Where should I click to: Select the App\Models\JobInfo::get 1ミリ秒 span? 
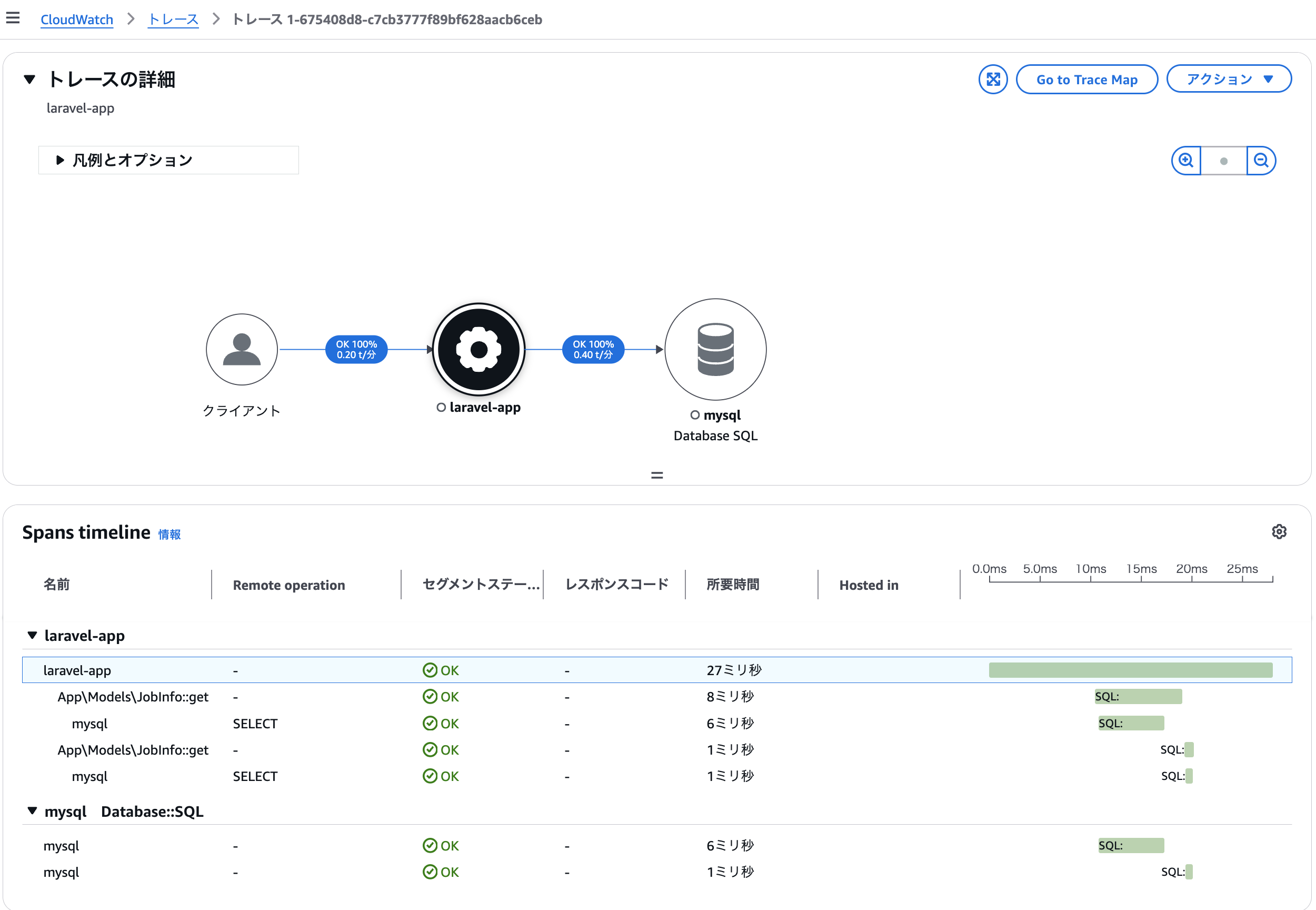(x=656, y=749)
